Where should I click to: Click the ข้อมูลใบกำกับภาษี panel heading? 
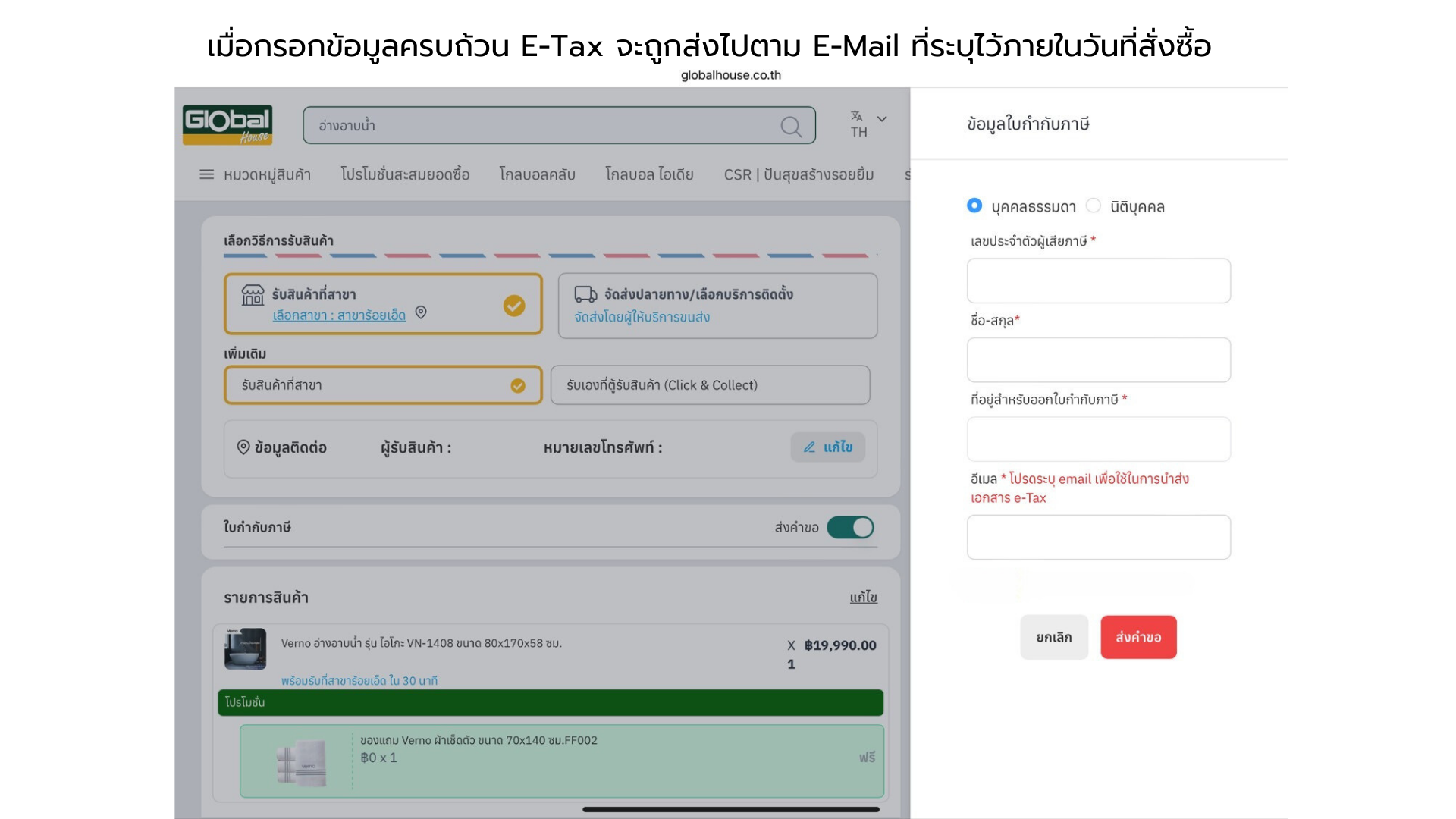[x=1028, y=124]
